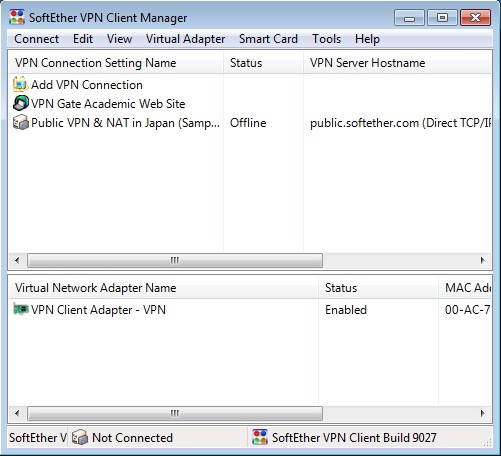Select 'Public VPN & NAT in Japan' connection
The image size is (501, 456).
tap(125, 123)
